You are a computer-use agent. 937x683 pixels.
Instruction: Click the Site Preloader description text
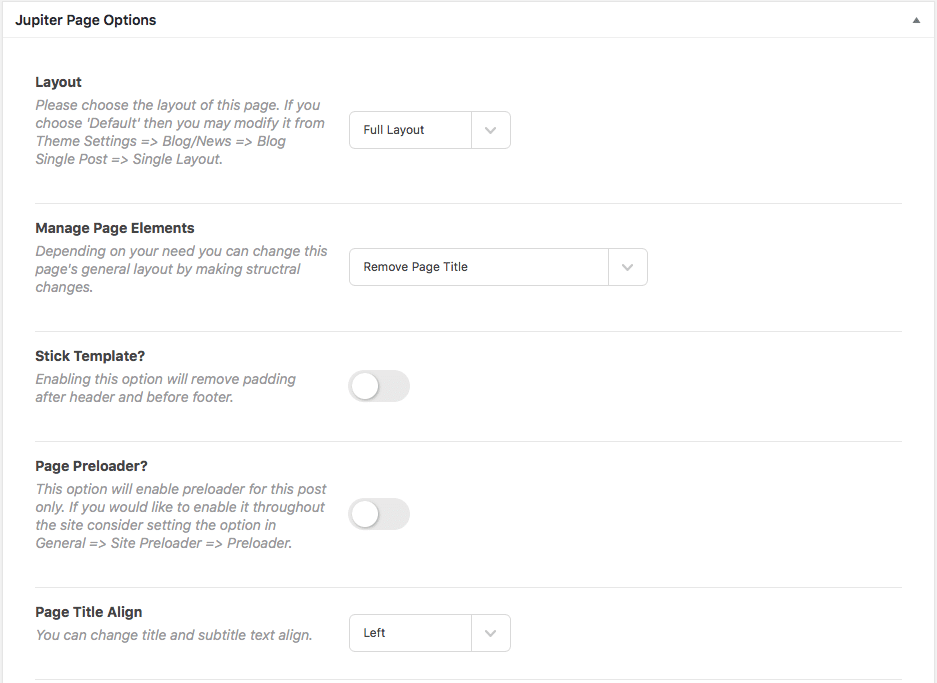(x=180, y=516)
